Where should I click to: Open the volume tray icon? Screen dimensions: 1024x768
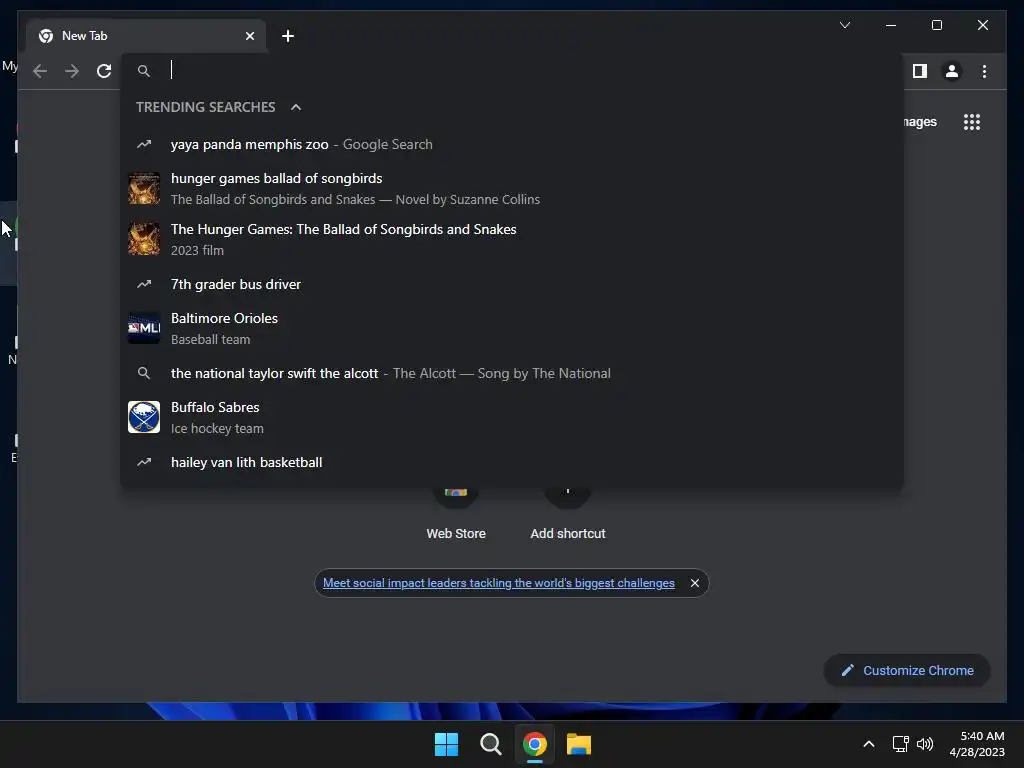pyautogui.click(x=925, y=744)
